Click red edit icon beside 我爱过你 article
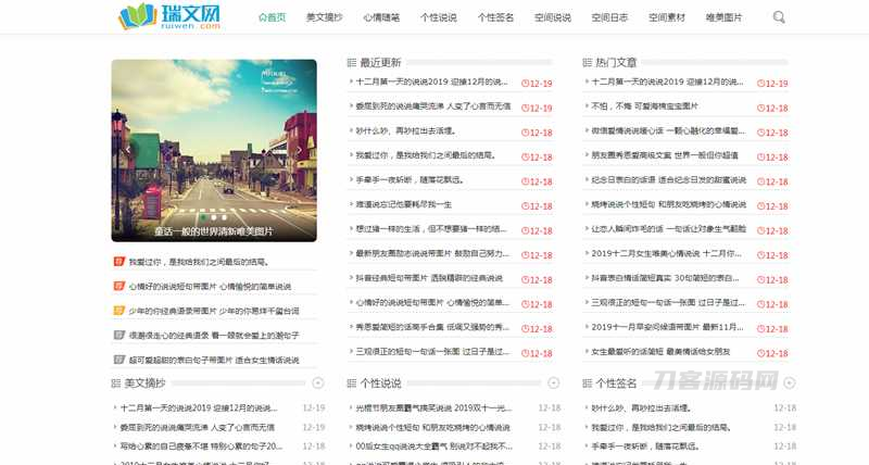The width and height of the screenshot is (869, 465). 118,262
